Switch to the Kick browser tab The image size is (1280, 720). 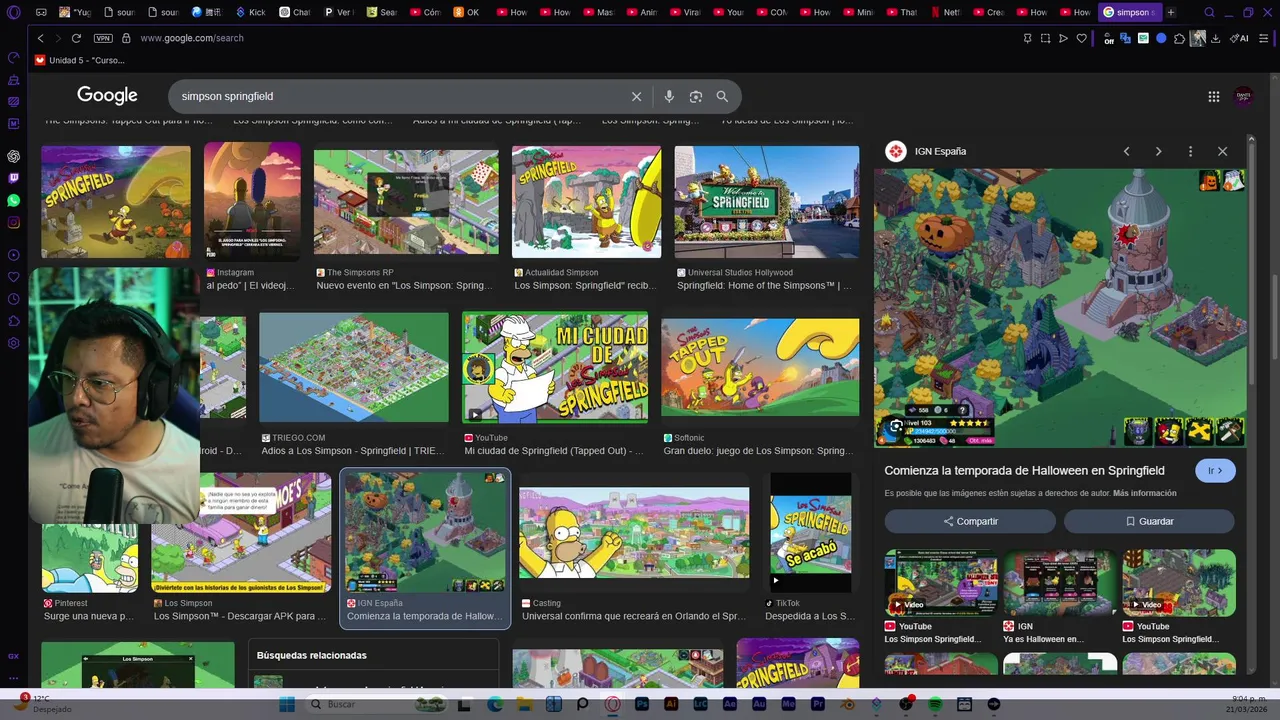pos(249,12)
